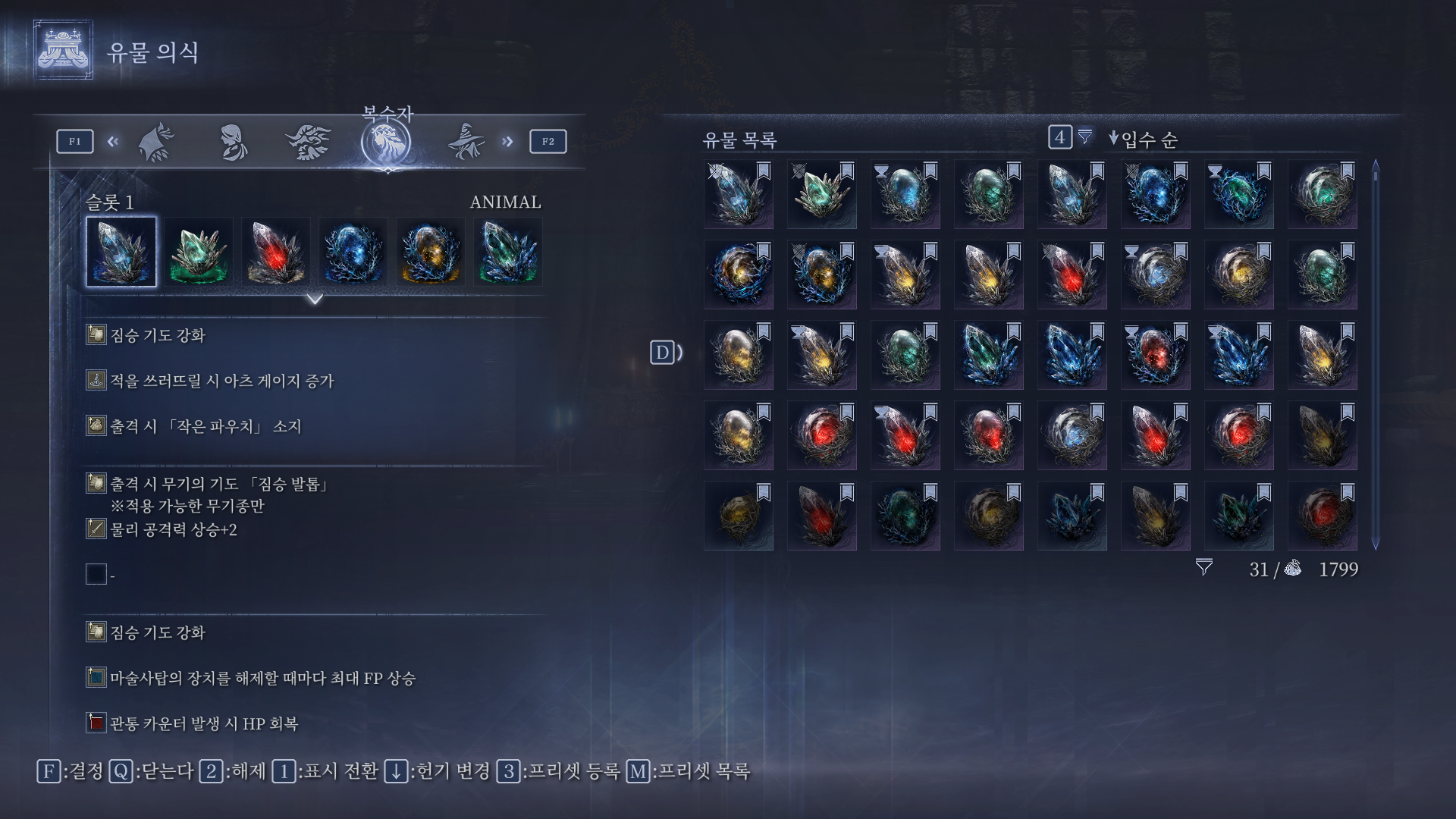Toggle the filter icon next to key 4
1456x819 pixels.
click(1085, 136)
